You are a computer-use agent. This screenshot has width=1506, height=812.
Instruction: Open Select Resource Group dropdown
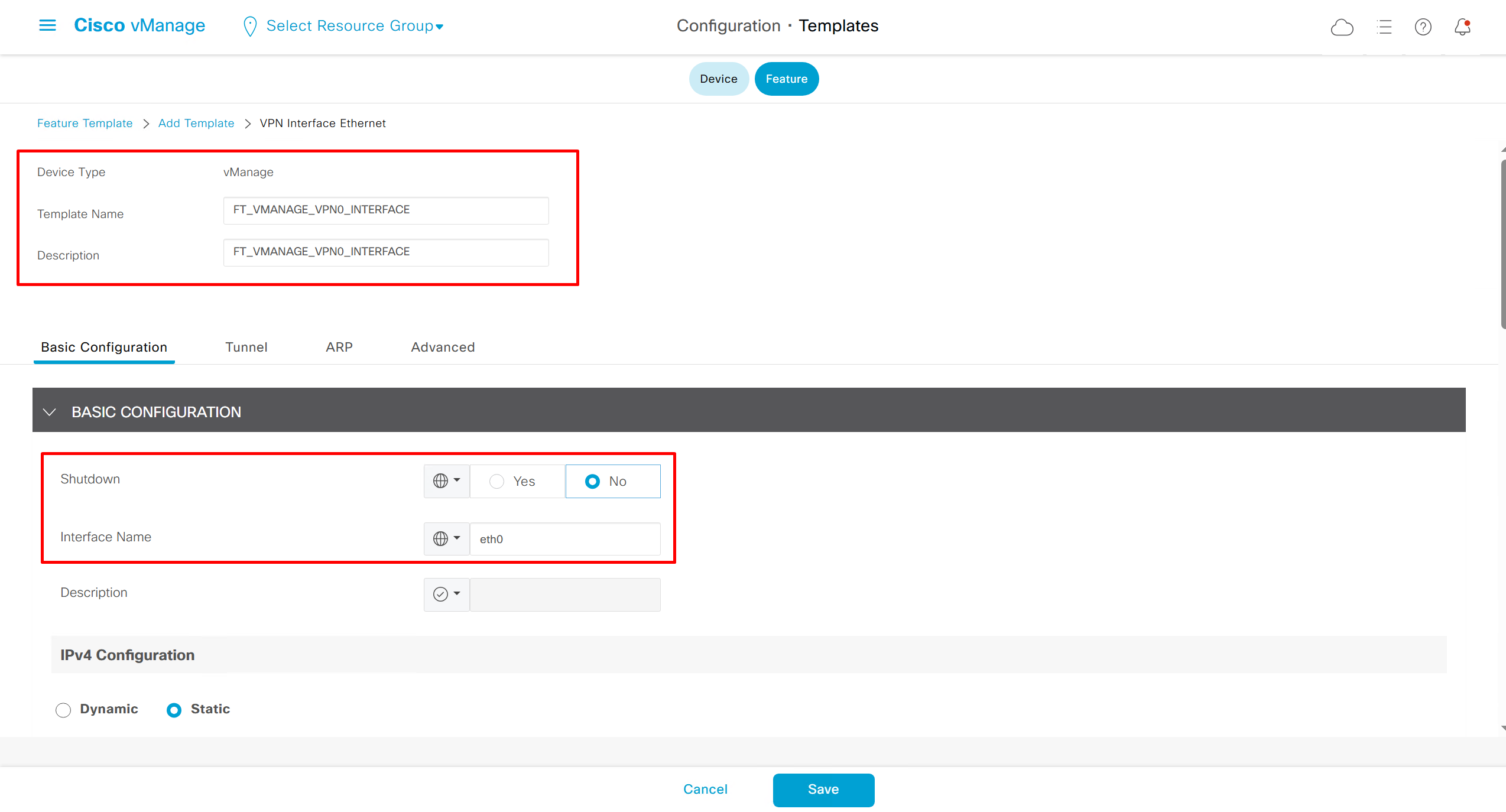355,26
